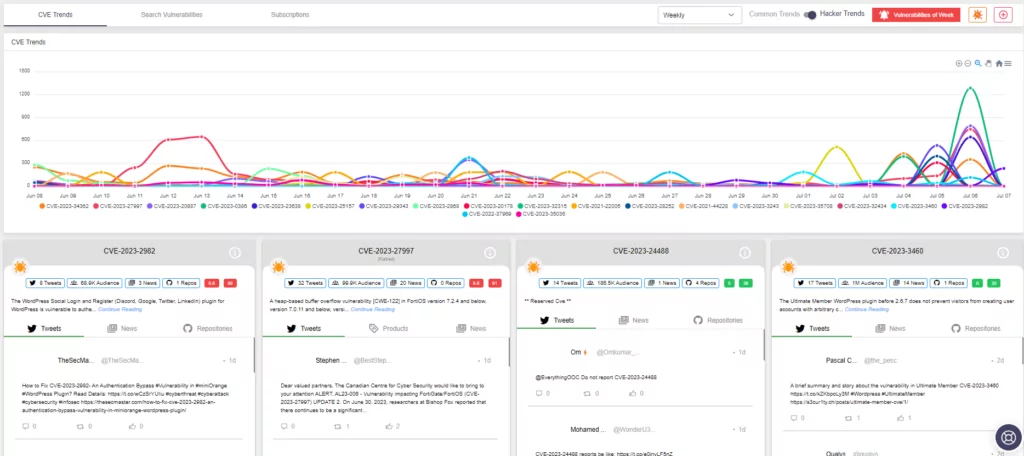Open Products tab in CVE-2023-27997 card
The width and height of the screenshot is (1024, 456).
pos(388,329)
